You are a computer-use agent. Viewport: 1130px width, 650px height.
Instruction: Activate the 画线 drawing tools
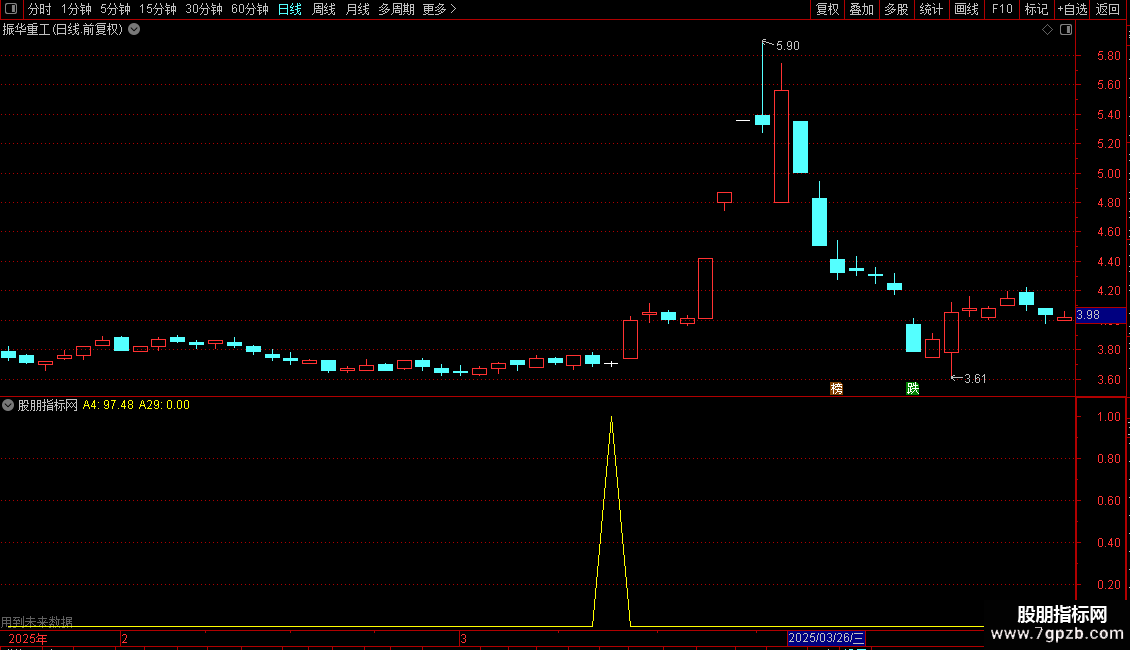click(x=966, y=9)
